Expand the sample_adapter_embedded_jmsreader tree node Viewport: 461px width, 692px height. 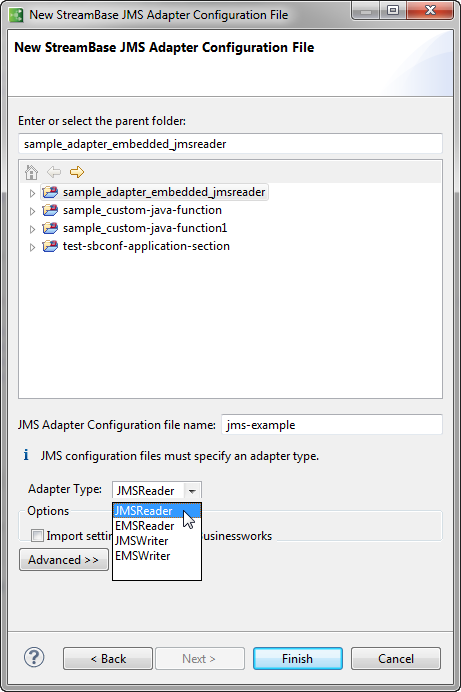click(32, 193)
